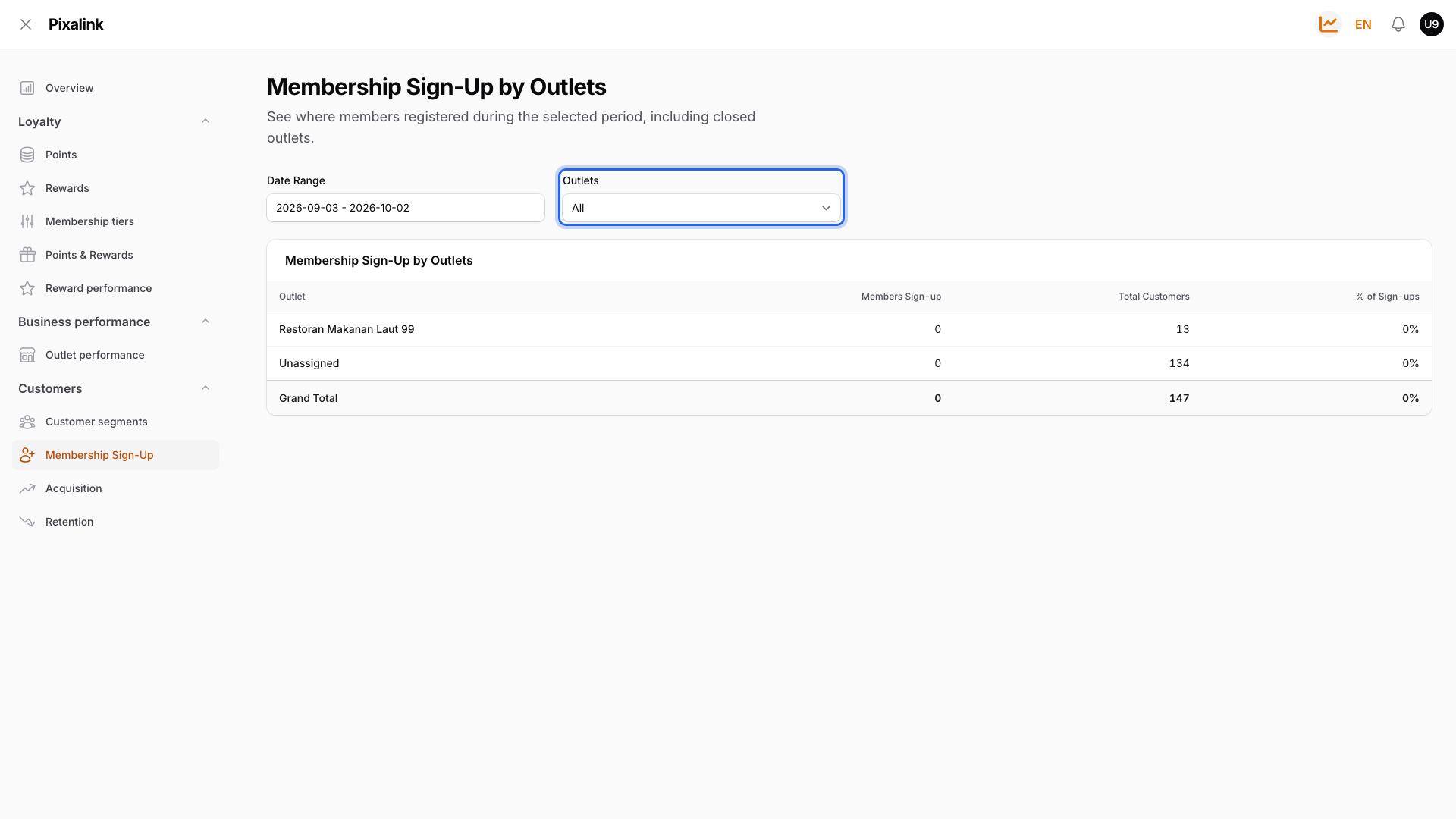Click the Reward performance star icon
Screen dimensions: 1456x819
27,288
